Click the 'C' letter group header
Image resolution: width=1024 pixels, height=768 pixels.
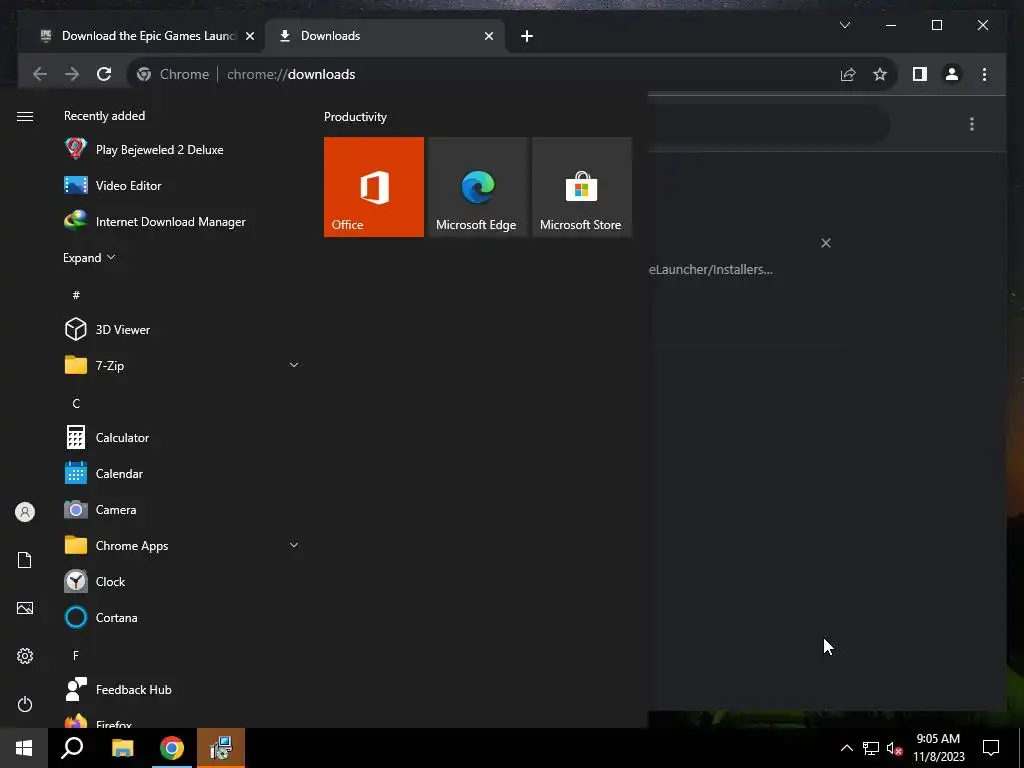(x=76, y=404)
